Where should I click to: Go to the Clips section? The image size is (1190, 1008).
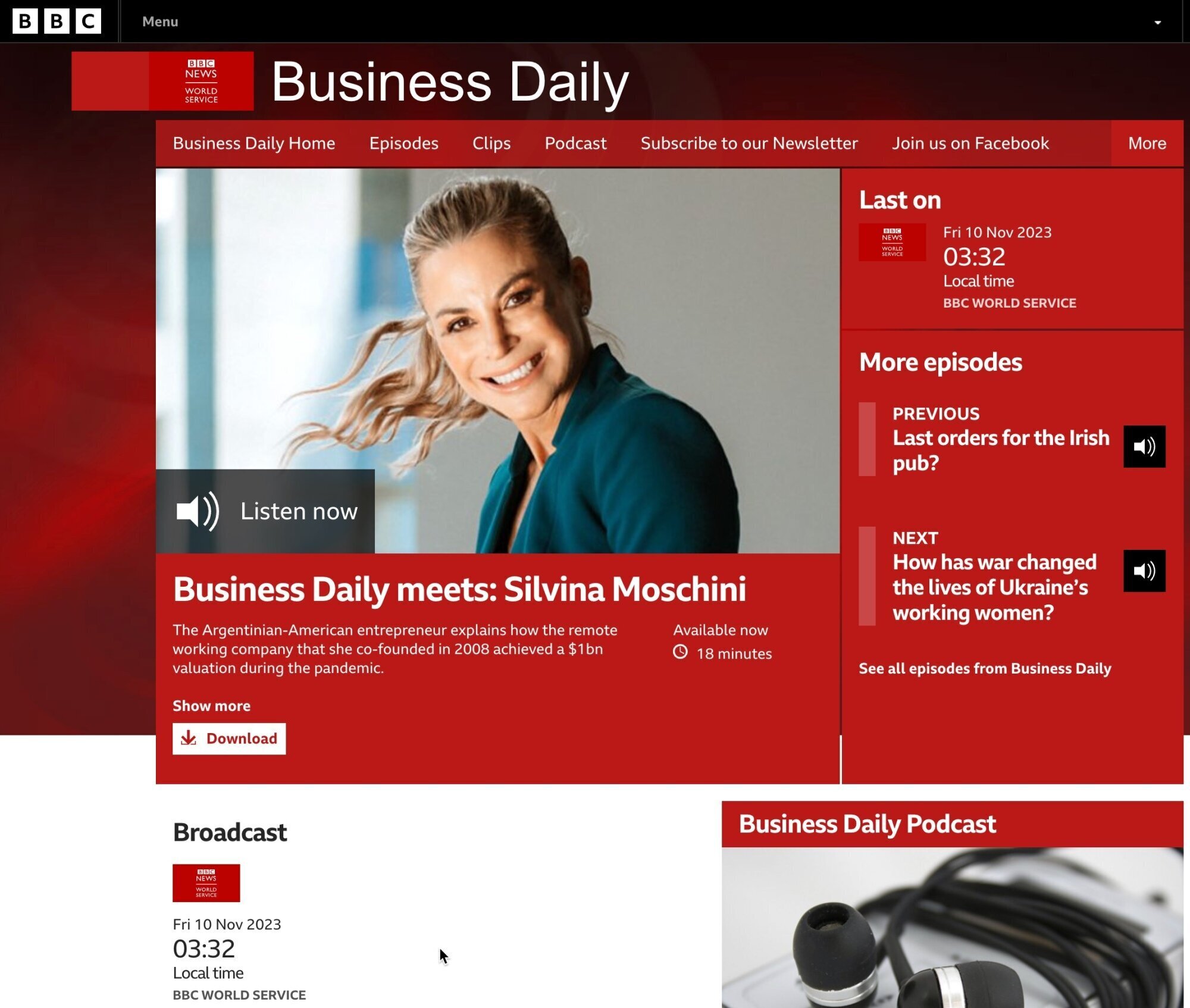pos(491,143)
